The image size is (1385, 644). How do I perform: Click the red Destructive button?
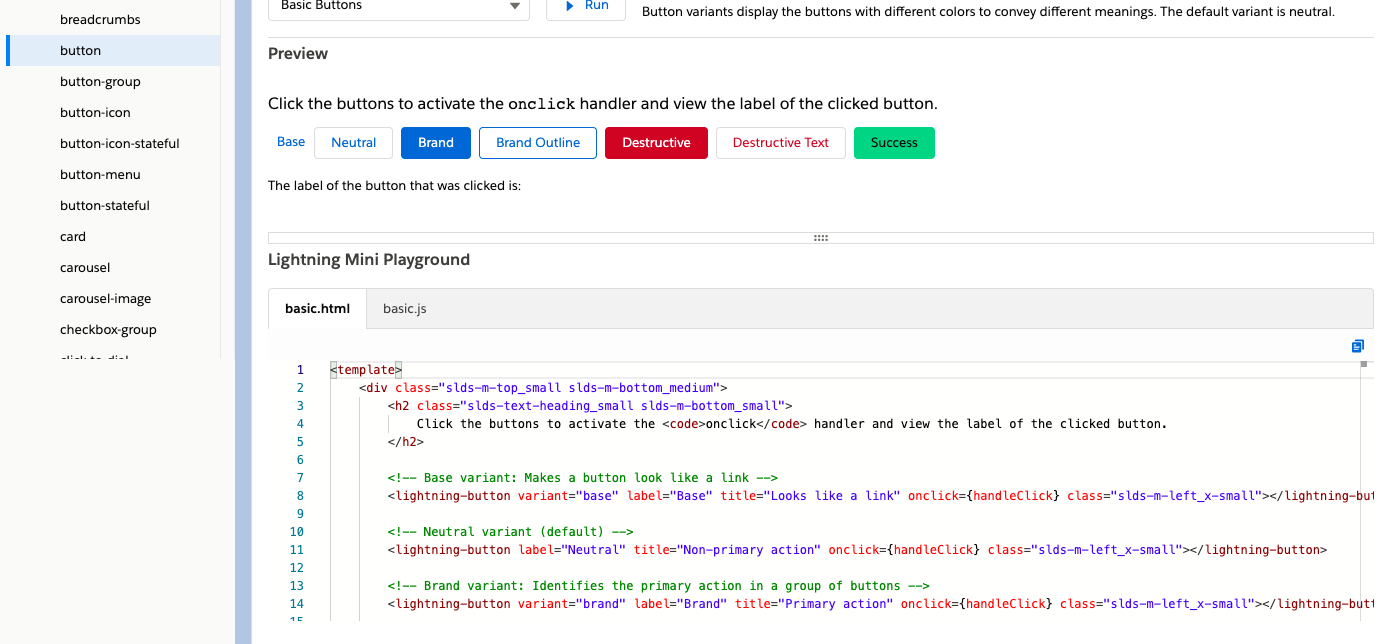(656, 143)
